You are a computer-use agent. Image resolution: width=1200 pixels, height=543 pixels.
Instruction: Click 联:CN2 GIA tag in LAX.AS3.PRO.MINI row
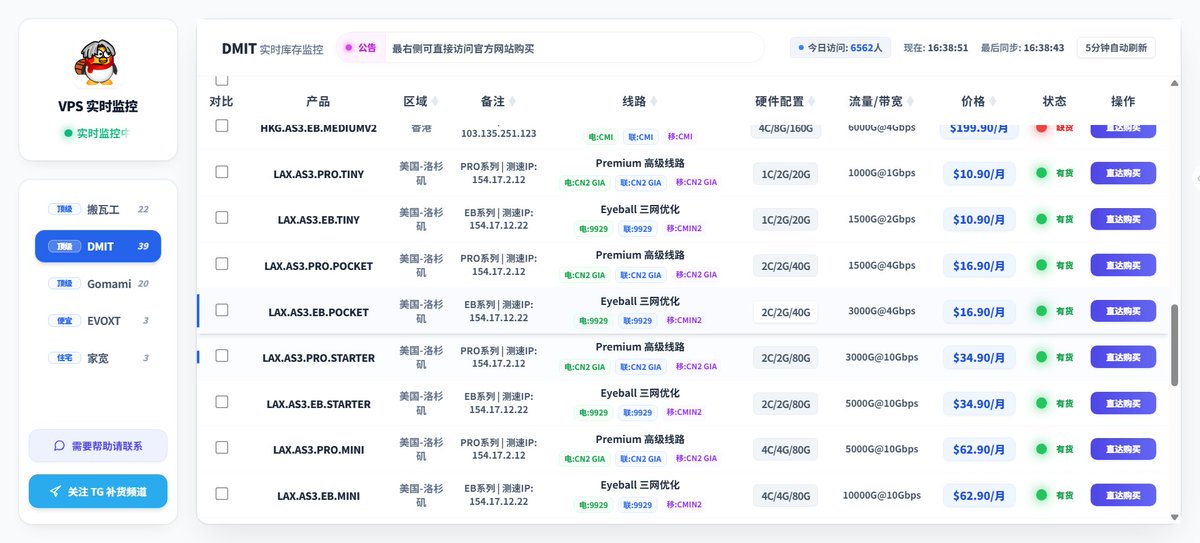tap(640, 458)
